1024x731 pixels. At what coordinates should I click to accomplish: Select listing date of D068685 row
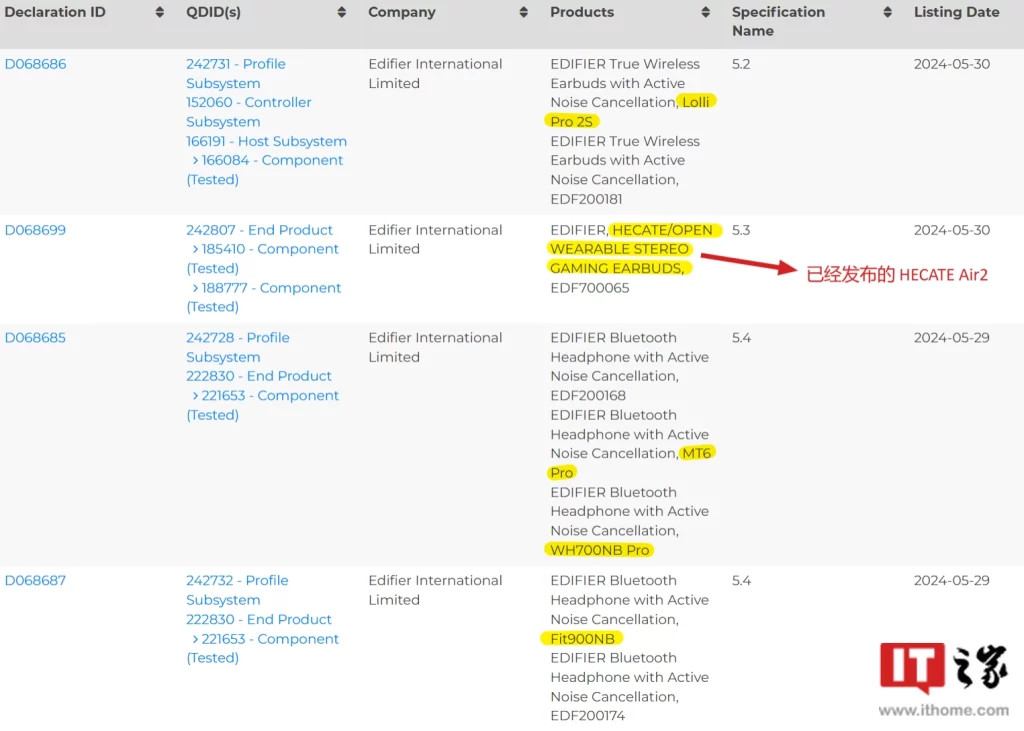(952, 338)
